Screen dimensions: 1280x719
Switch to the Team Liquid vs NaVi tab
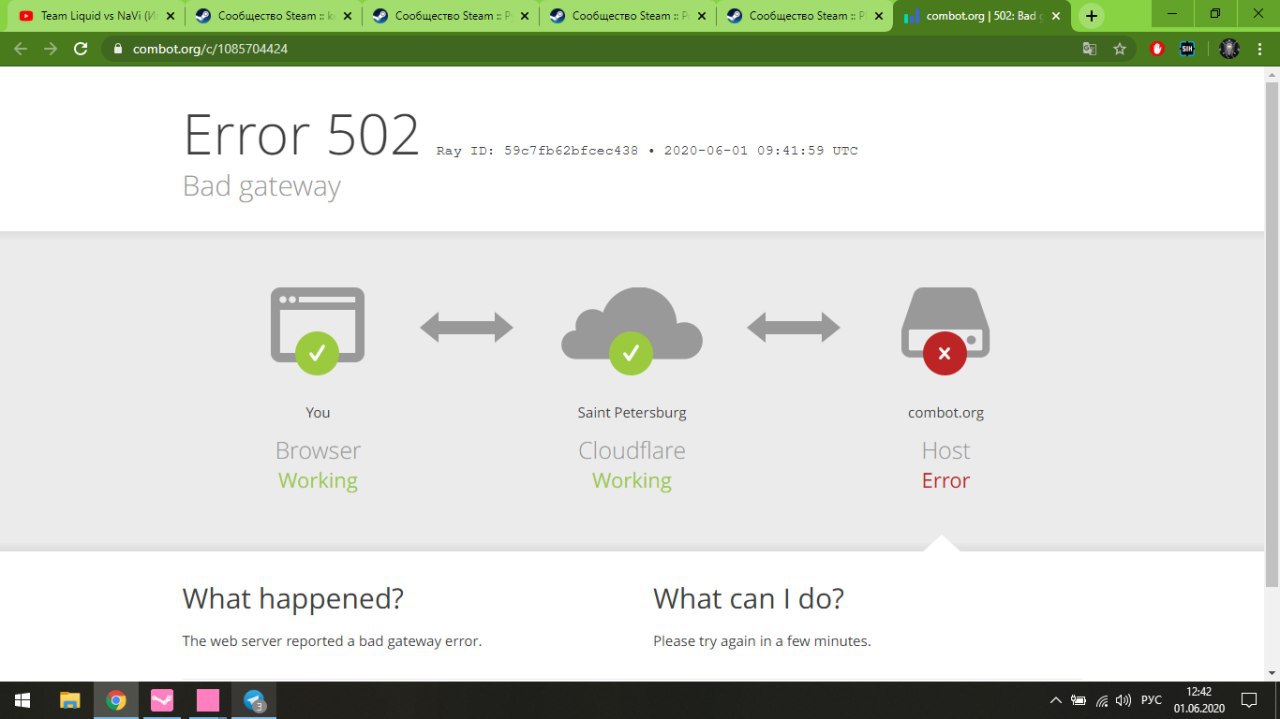96,16
